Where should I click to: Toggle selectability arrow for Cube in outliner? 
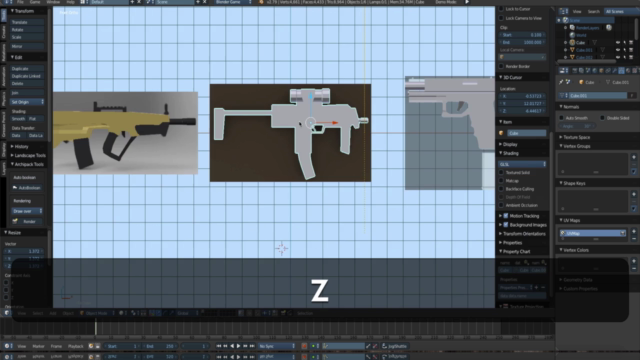click(x=624, y=42)
